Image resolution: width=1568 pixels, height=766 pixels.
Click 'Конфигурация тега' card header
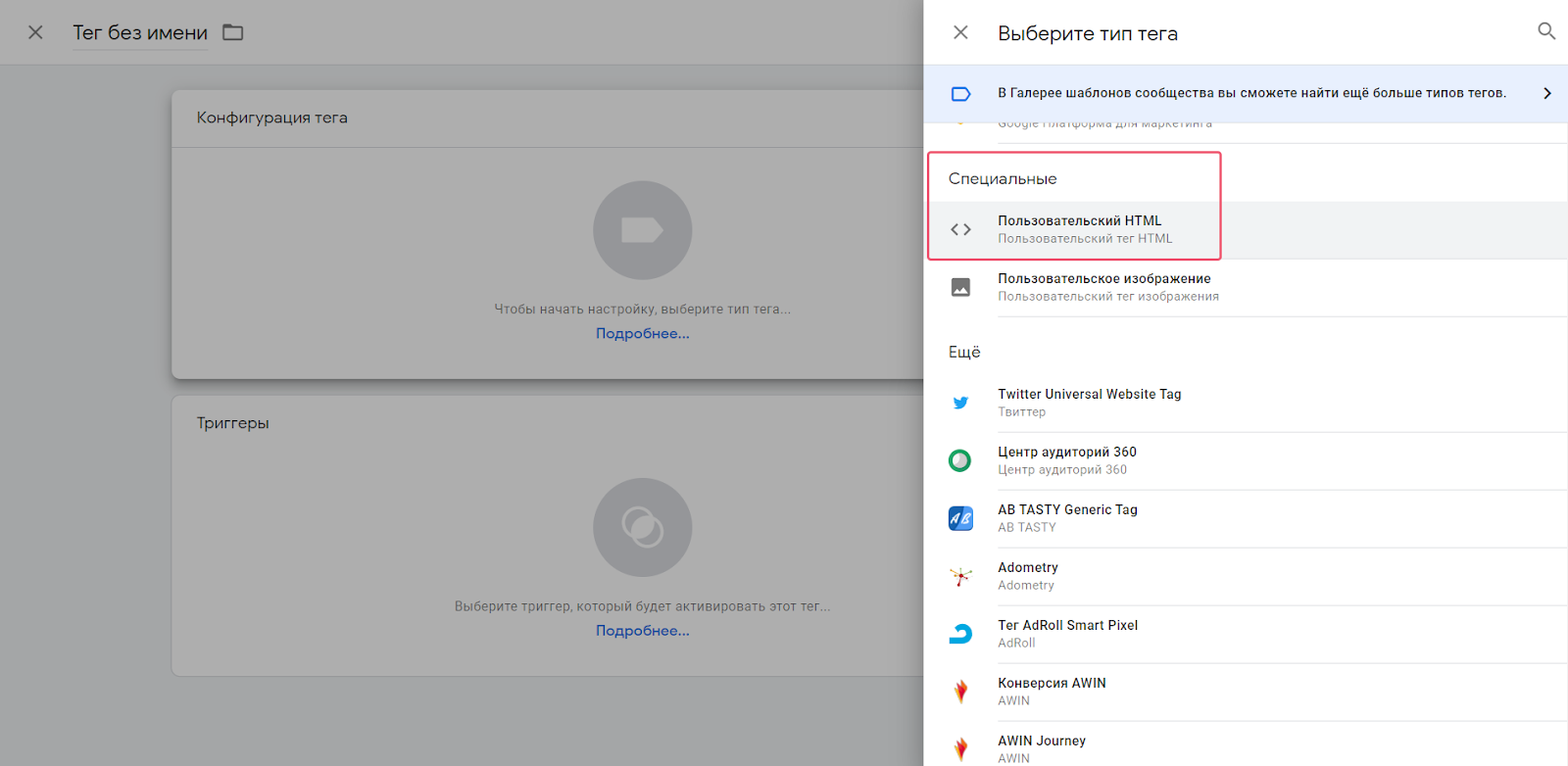(272, 118)
